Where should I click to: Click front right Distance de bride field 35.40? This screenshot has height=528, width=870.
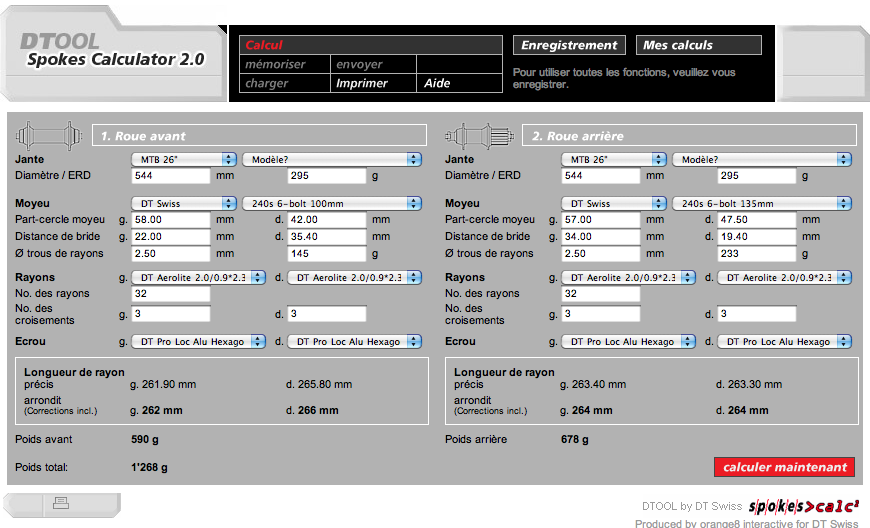tap(327, 237)
